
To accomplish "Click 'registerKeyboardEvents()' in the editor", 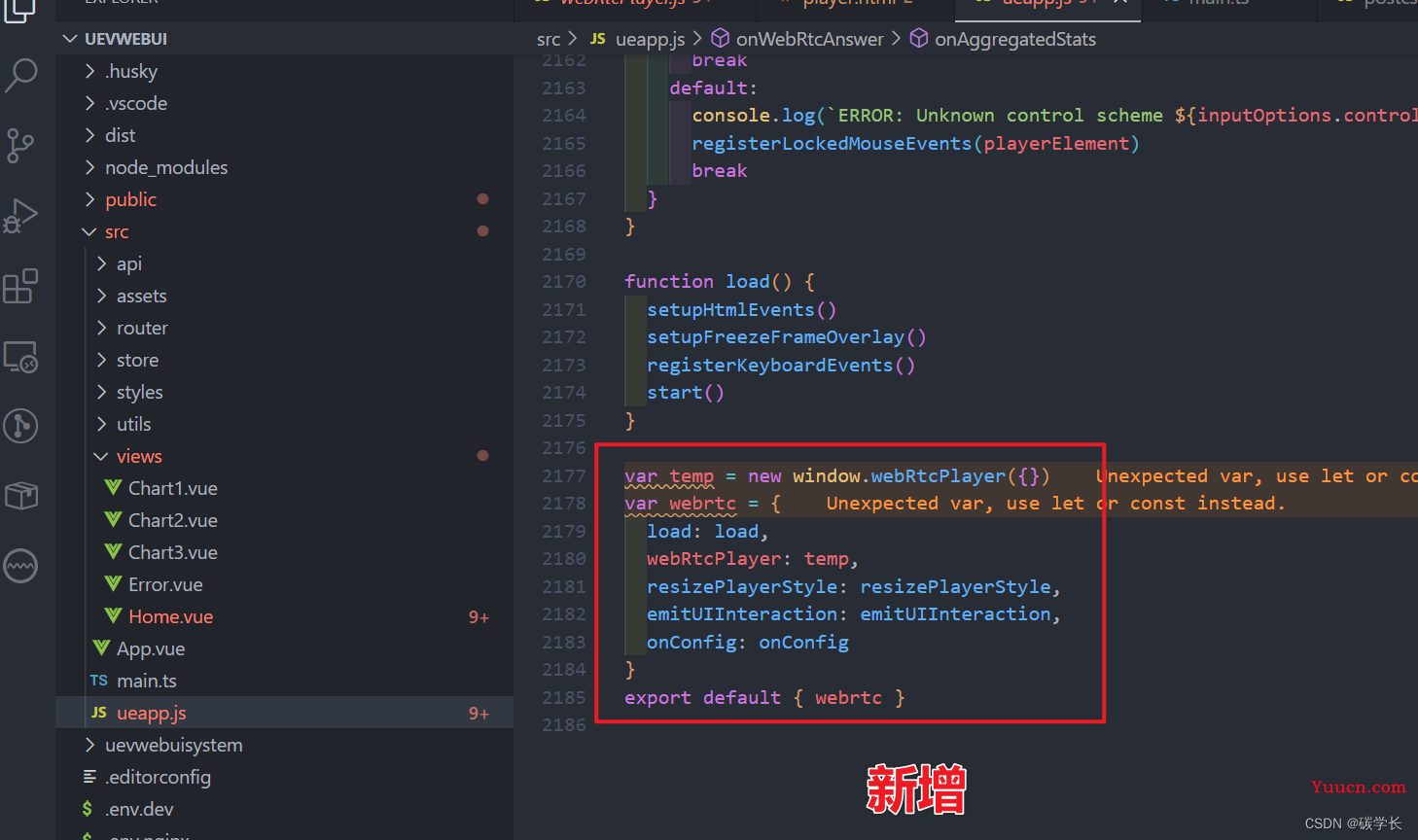I will pos(781,365).
